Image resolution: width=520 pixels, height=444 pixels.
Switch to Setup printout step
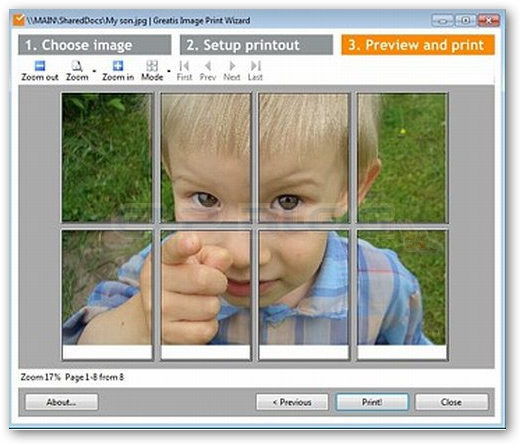(256, 45)
